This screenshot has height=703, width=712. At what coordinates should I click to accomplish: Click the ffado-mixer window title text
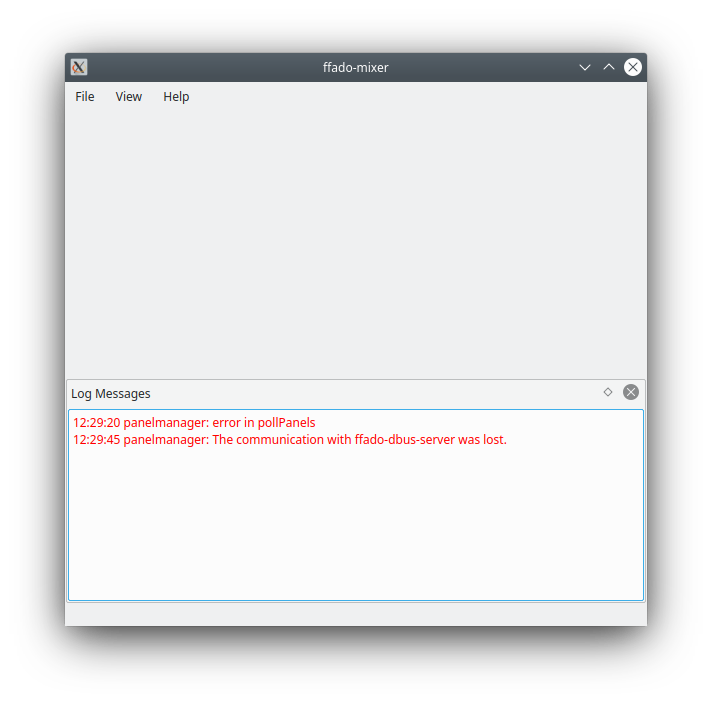(356, 68)
